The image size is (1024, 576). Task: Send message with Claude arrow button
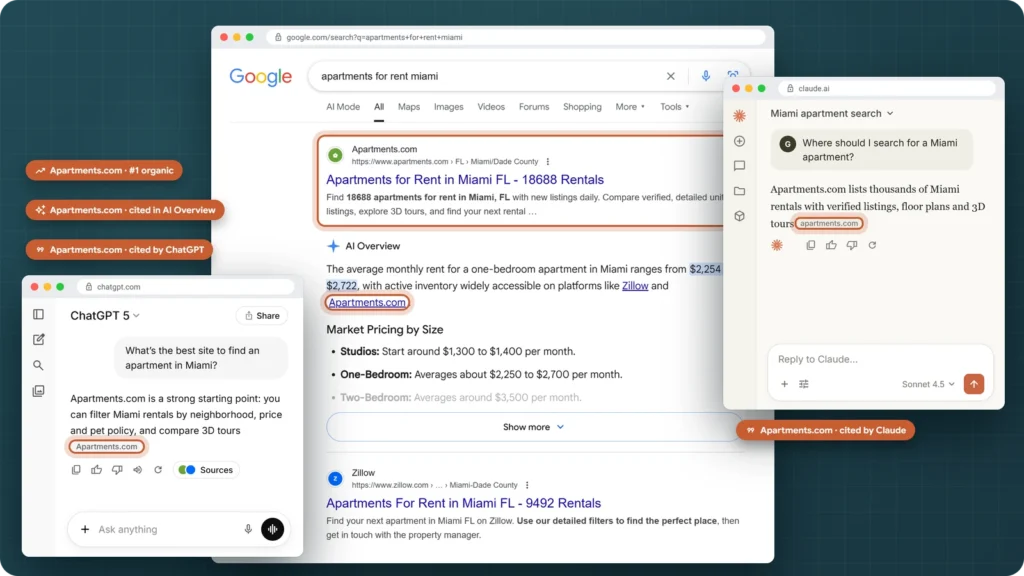(974, 384)
